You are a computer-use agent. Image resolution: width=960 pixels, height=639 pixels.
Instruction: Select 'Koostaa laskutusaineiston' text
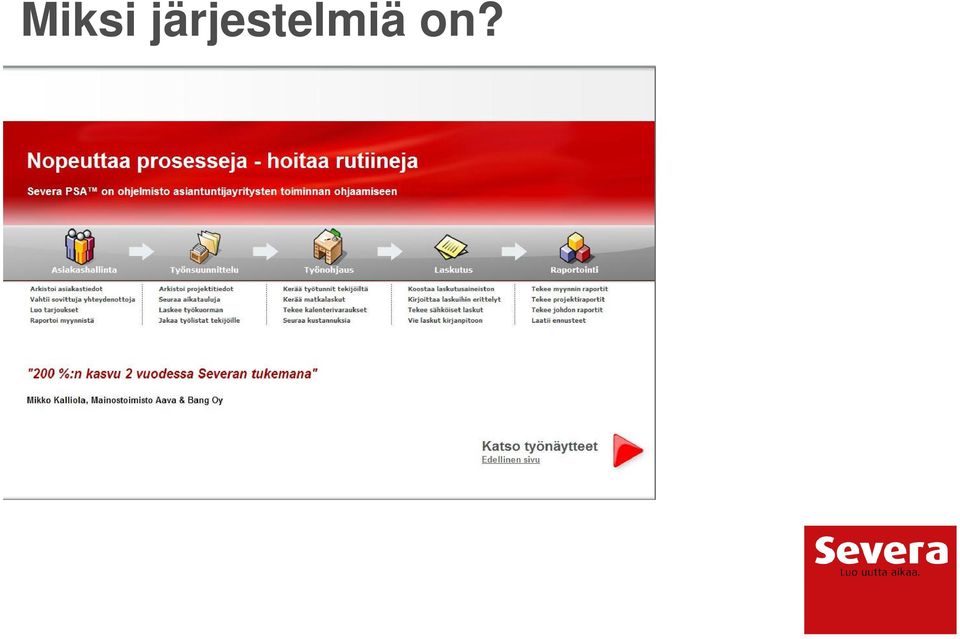point(451,289)
